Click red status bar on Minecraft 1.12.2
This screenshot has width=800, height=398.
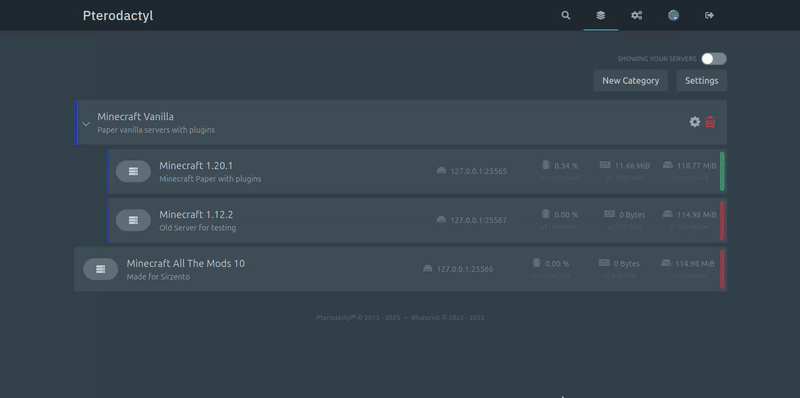point(722,220)
